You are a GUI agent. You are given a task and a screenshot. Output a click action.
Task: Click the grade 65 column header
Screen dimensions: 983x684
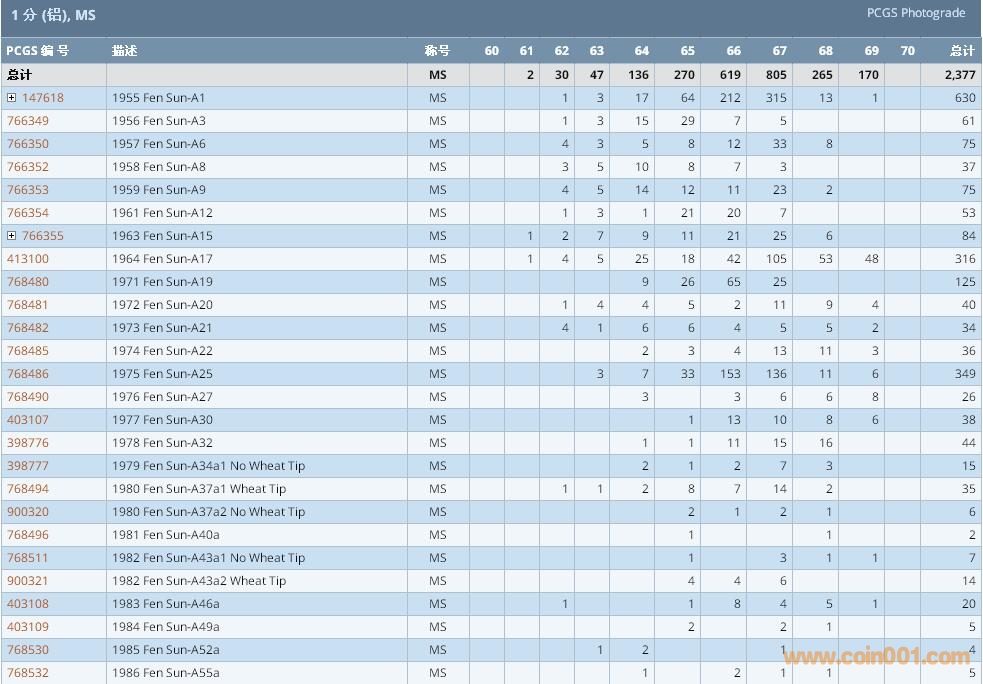pyautogui.click(x=687, y=51)
